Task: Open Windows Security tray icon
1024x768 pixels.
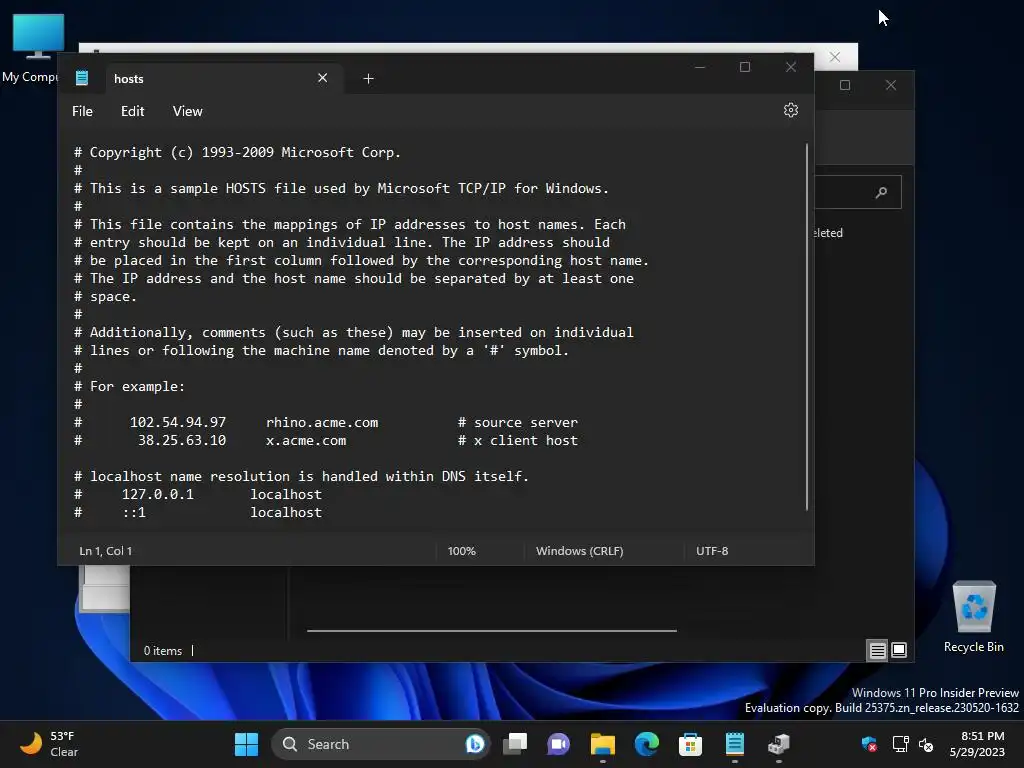Action: coord(869,744)
